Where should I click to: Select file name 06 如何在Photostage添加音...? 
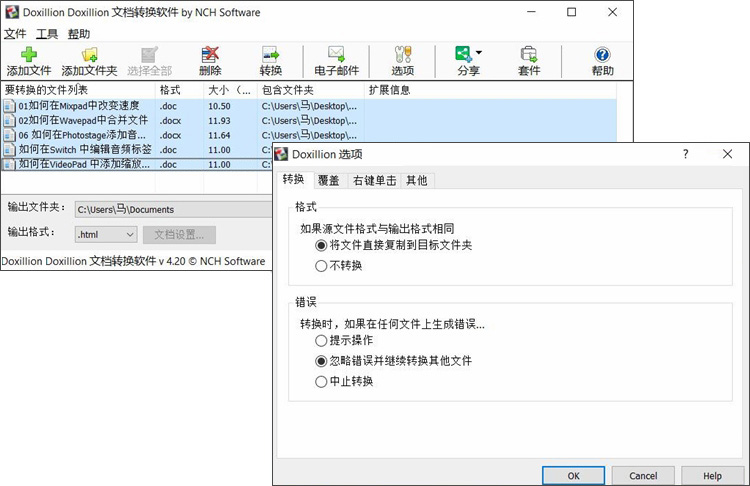[82, 135]
